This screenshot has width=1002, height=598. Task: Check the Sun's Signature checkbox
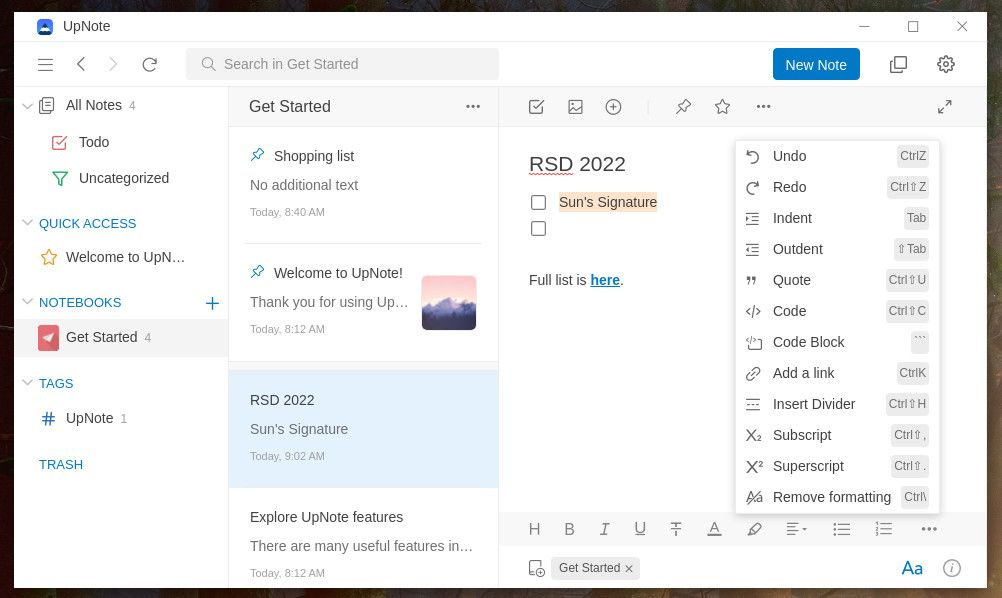point(538,202)
